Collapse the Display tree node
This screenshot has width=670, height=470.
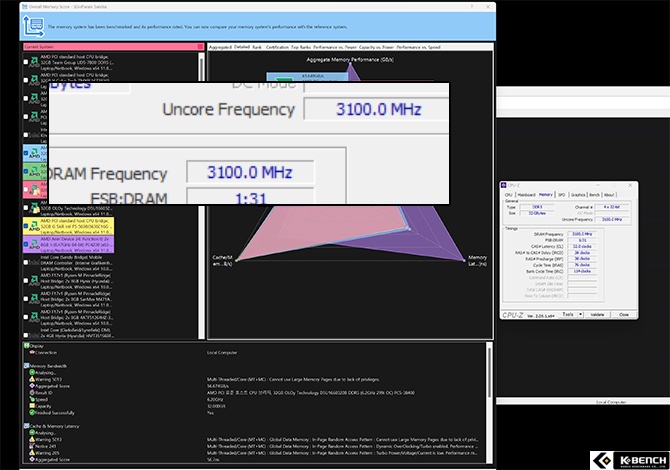(25, 346)
